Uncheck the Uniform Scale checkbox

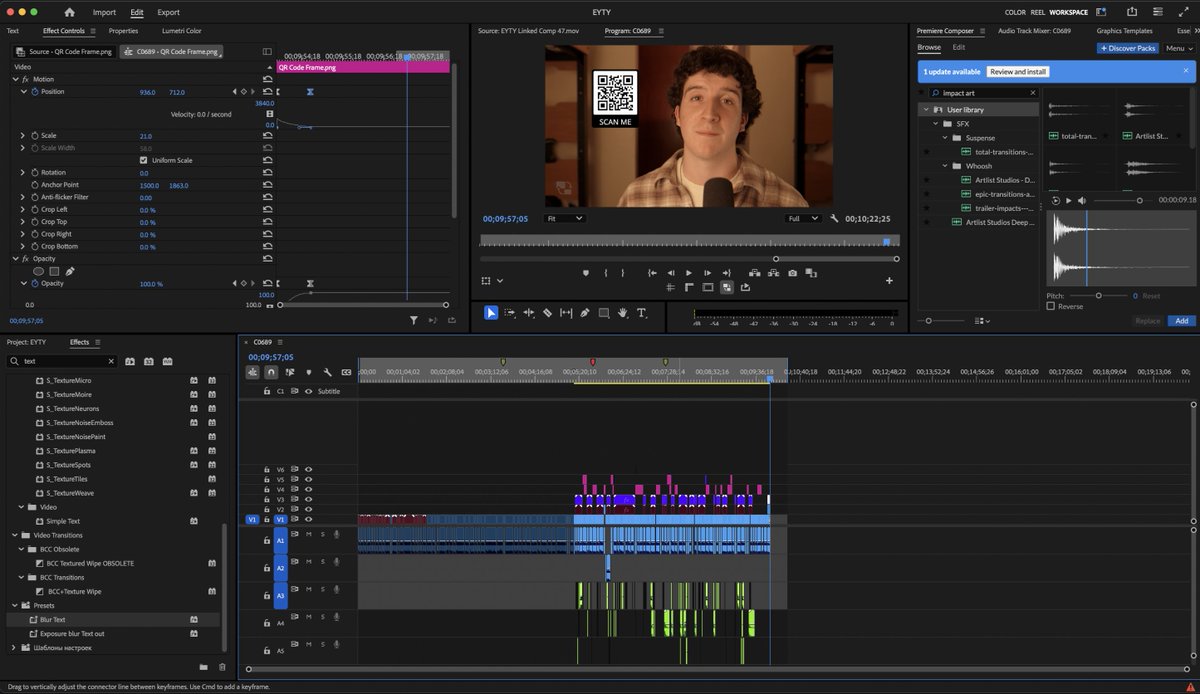point(143,160)
